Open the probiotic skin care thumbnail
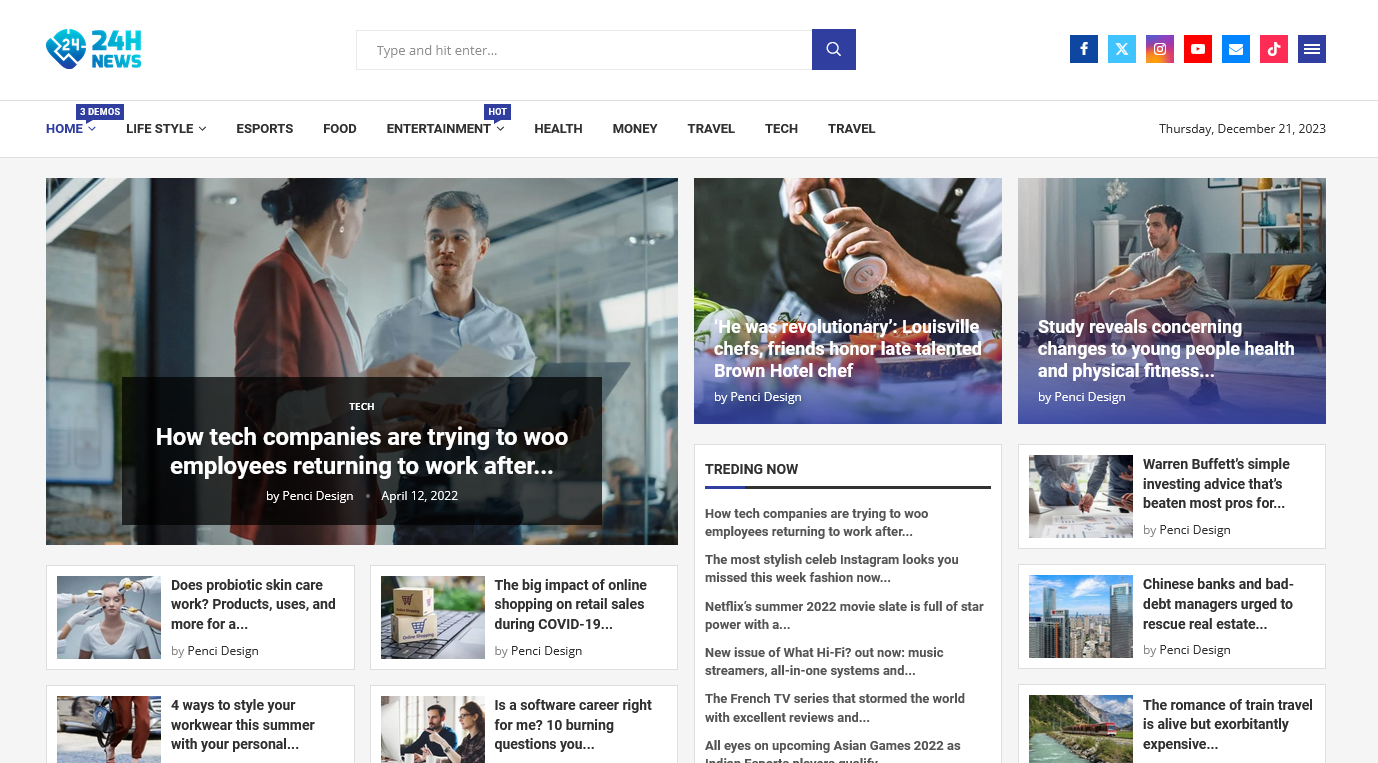1378x763 pixels. (x=109, y=617)
